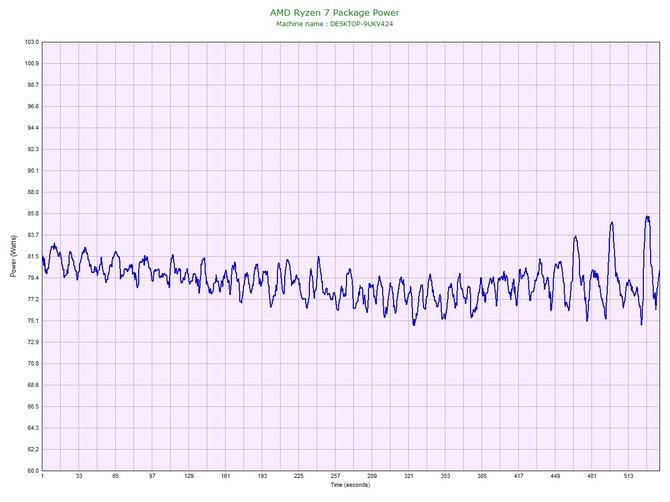This screenshot has height=502, width=670.
Task: Click the y-axis value 94.4
Action: click(33, 128)
